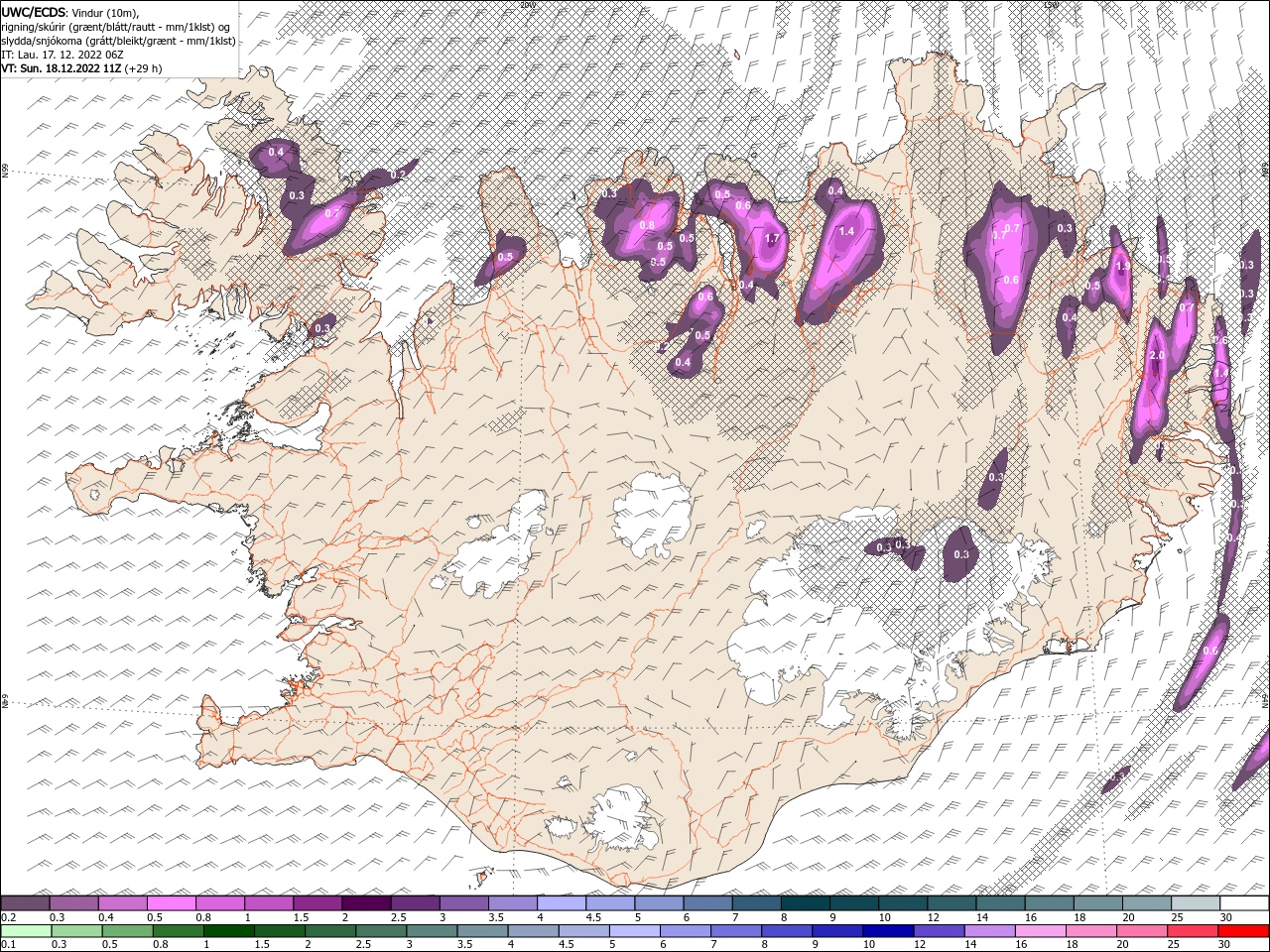This screenshot has height=952, width=1270.
Task: Click the lightest green lower legend swatch at 0.1
Action: click(25, 931)
